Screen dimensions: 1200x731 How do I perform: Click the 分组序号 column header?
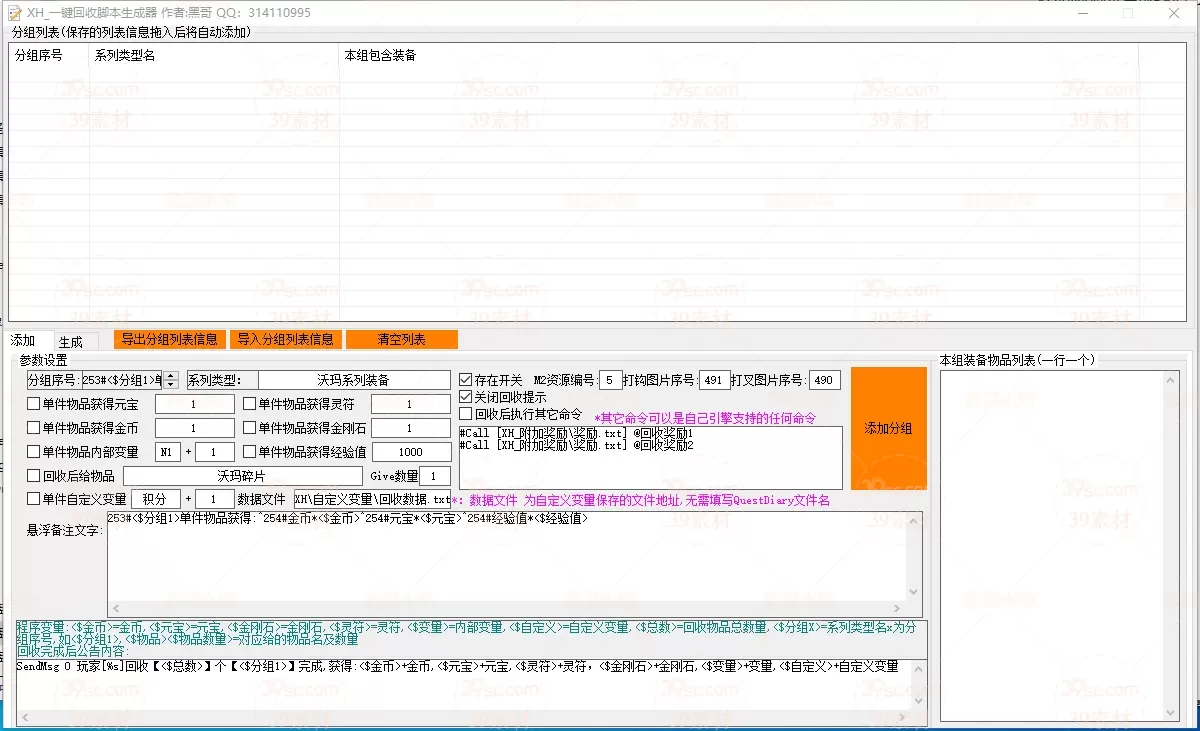[50, 56]
